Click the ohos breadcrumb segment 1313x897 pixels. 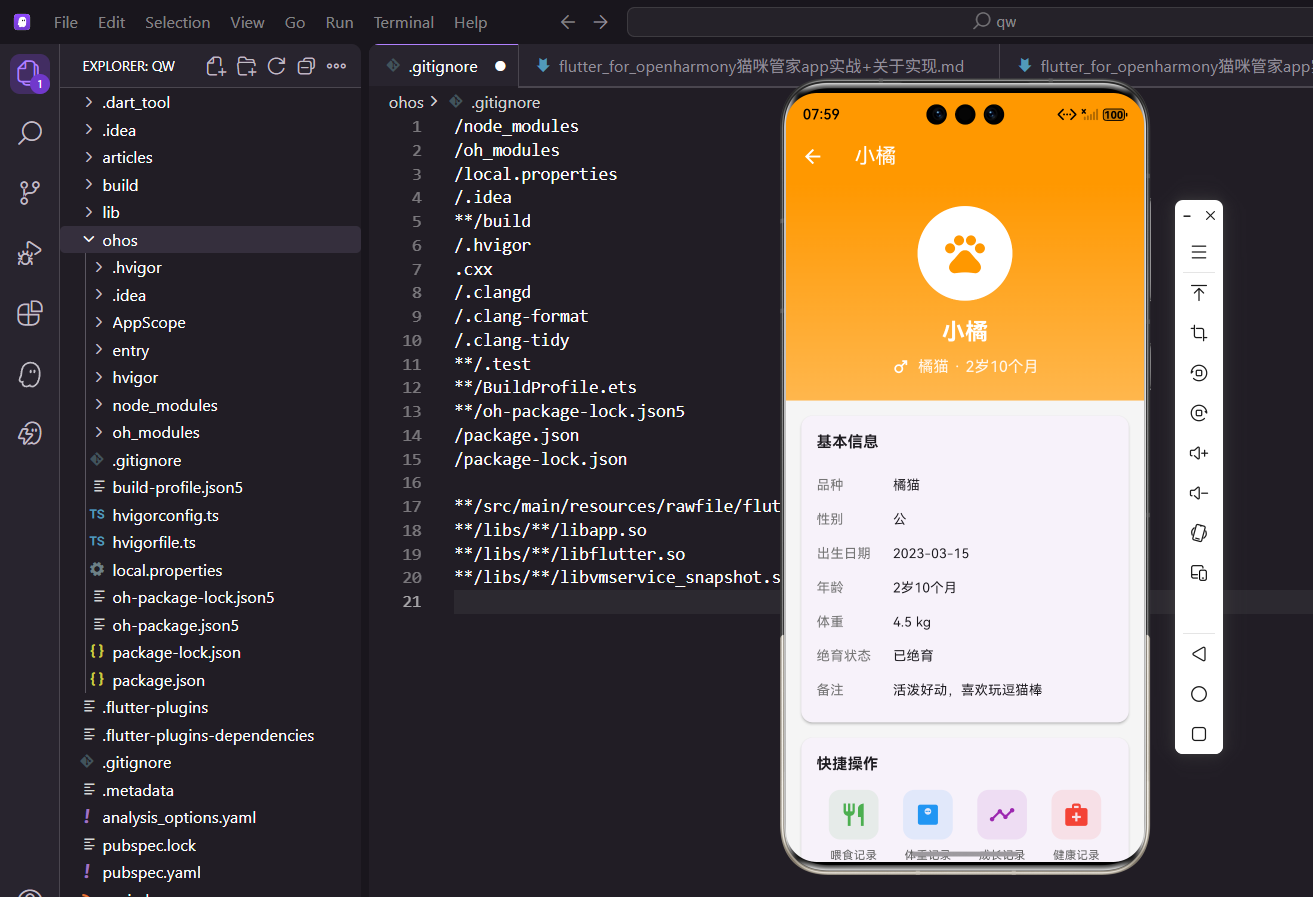coord(406,102)
